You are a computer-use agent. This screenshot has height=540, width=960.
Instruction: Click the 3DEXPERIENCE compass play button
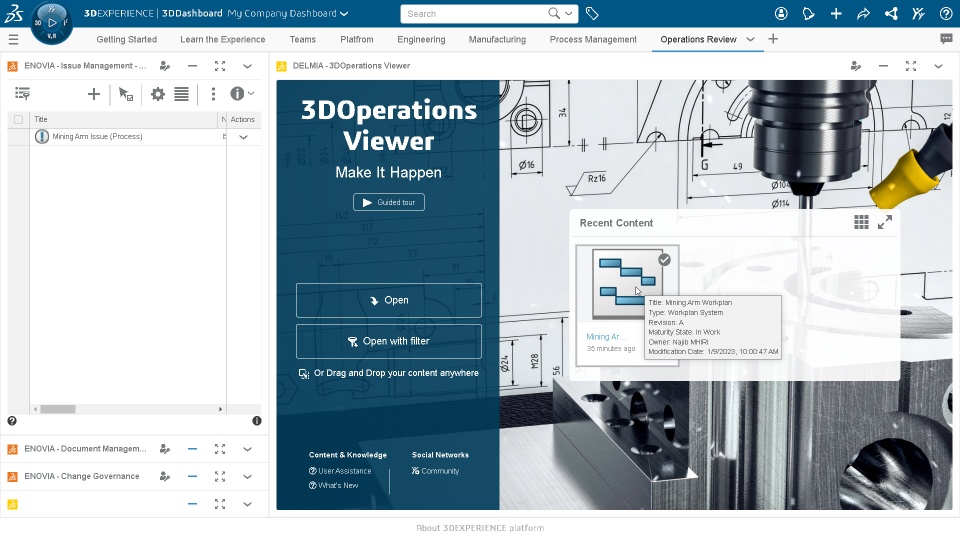click(x=52, y=23)
